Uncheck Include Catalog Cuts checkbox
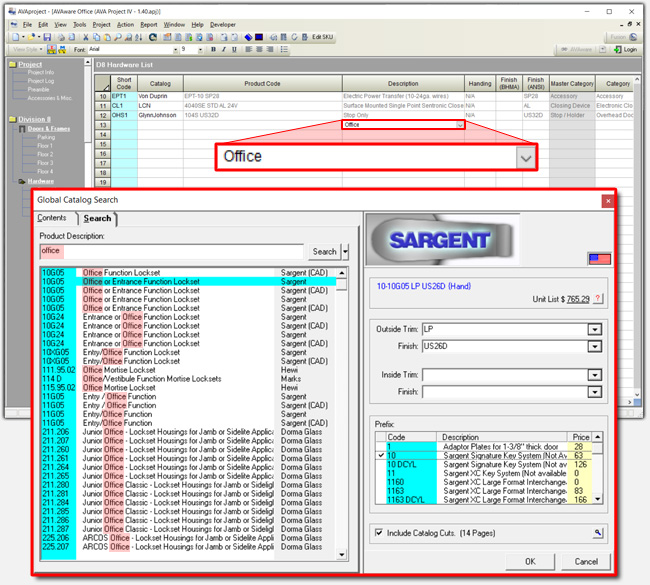Image resolution: width=650 pixels, height=585 pixels. [378, 533]
